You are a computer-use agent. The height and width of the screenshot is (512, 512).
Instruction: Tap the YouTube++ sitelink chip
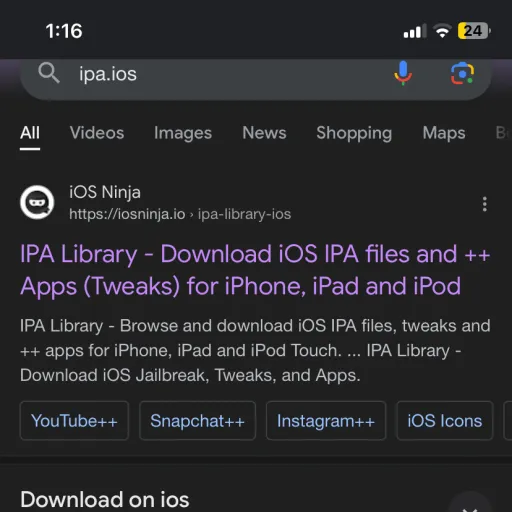click(74, 421)
